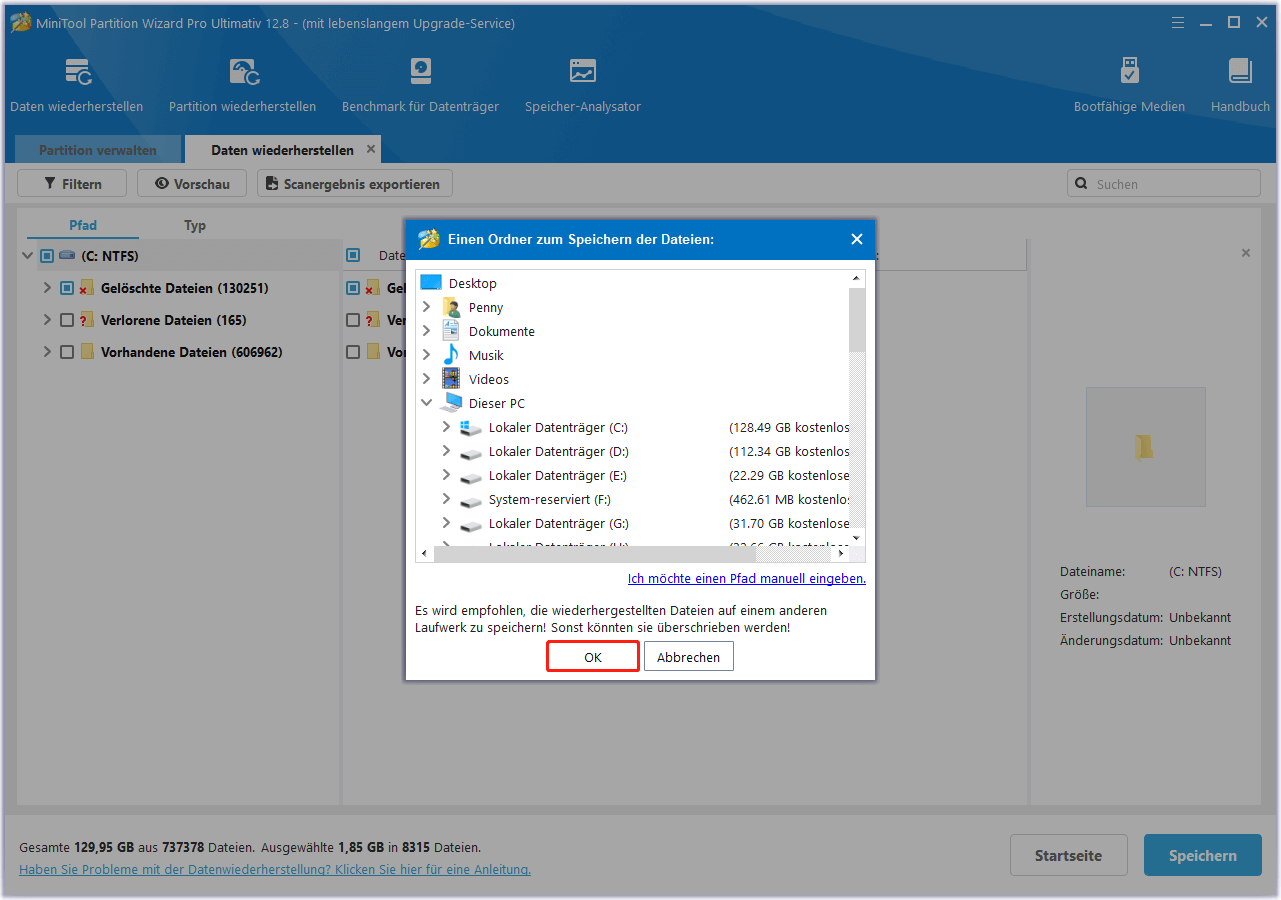Expand the Videos node
Image resolution: width=1281 pixels, height=900 pixels.
pos(427,379)
